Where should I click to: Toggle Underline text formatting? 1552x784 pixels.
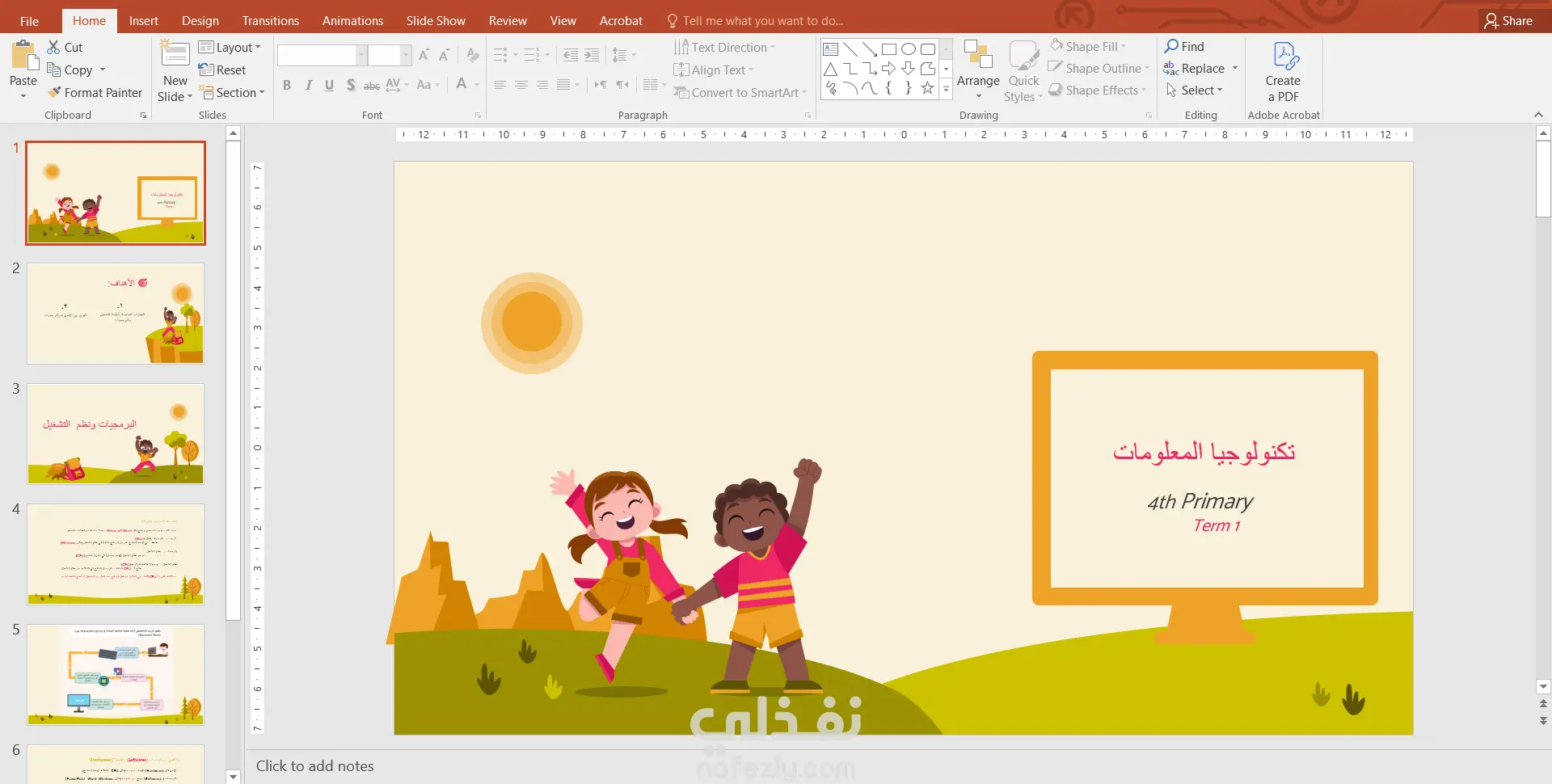[329, 85]
